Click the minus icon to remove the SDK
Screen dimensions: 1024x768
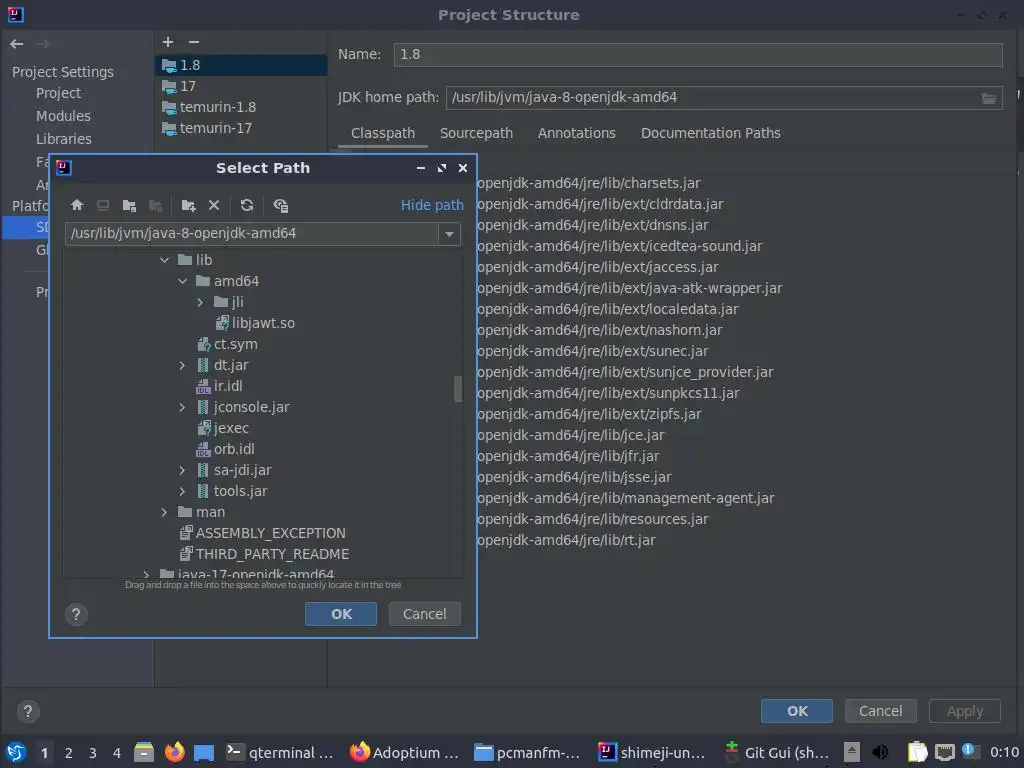point(194,42)
